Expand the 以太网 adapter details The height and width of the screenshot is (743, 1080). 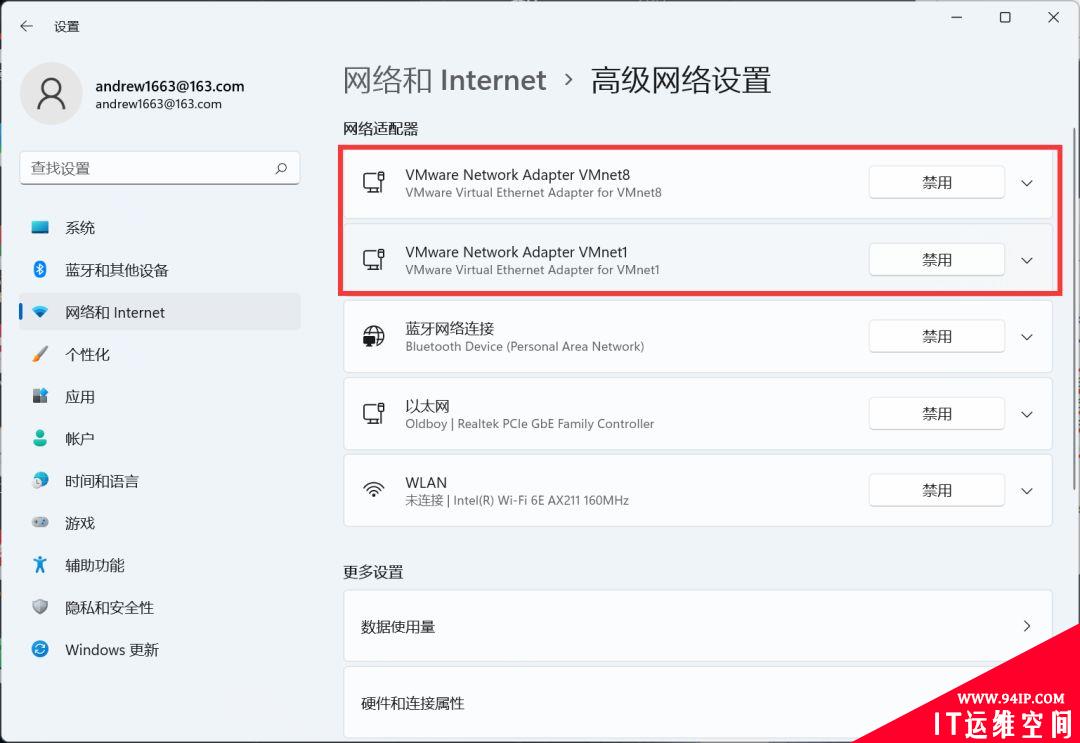(1027, 414)
